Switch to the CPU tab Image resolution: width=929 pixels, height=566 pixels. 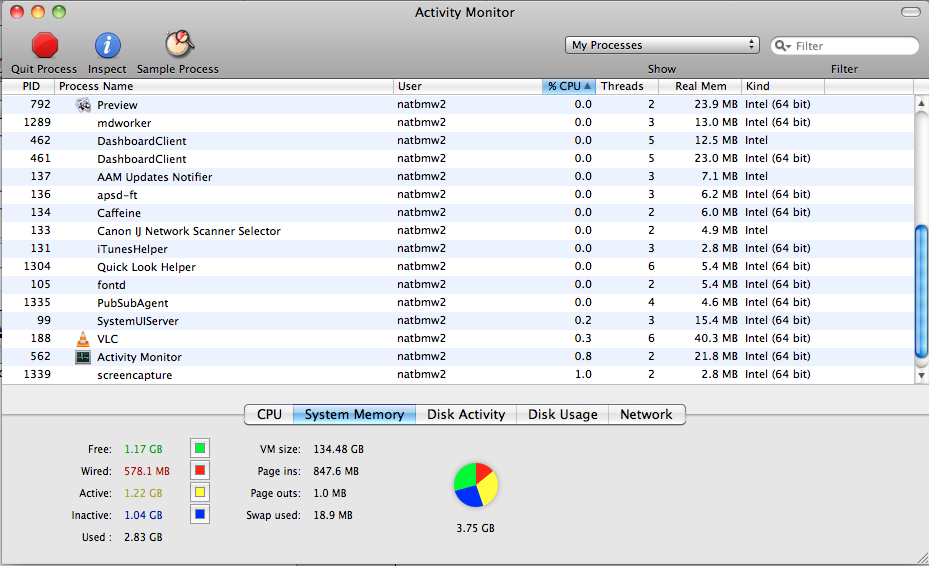pyautogui.click(x=269, y=414)
